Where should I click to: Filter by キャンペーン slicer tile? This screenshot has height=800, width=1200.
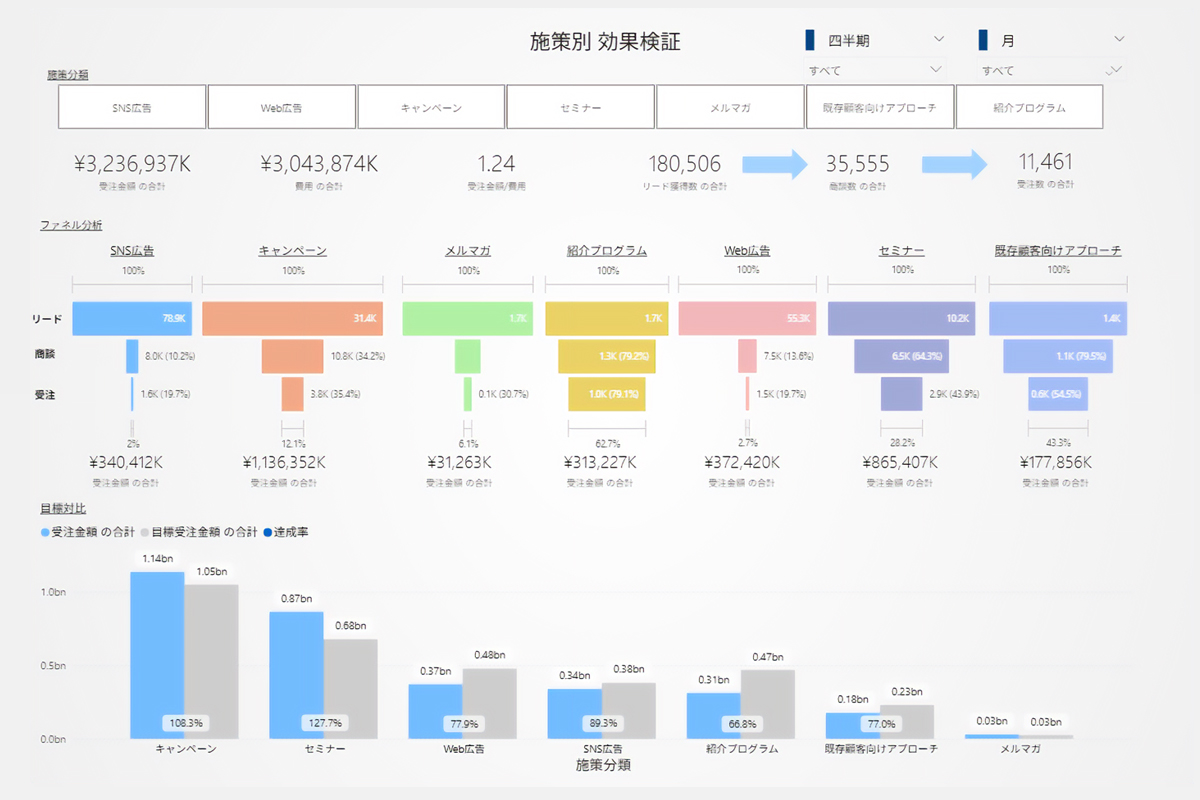[431, 107]
